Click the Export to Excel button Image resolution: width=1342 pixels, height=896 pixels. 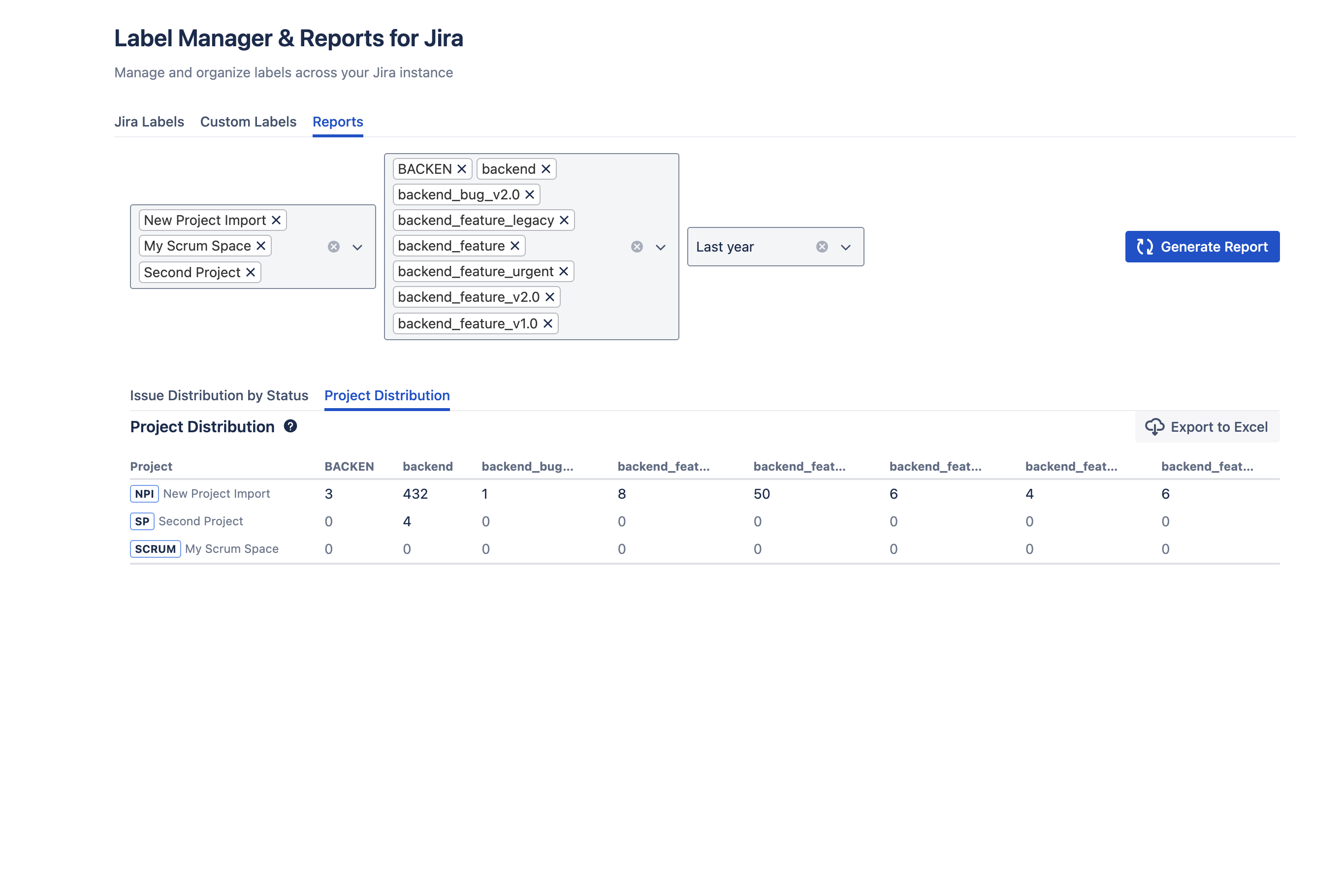[x=1207, y=426]
